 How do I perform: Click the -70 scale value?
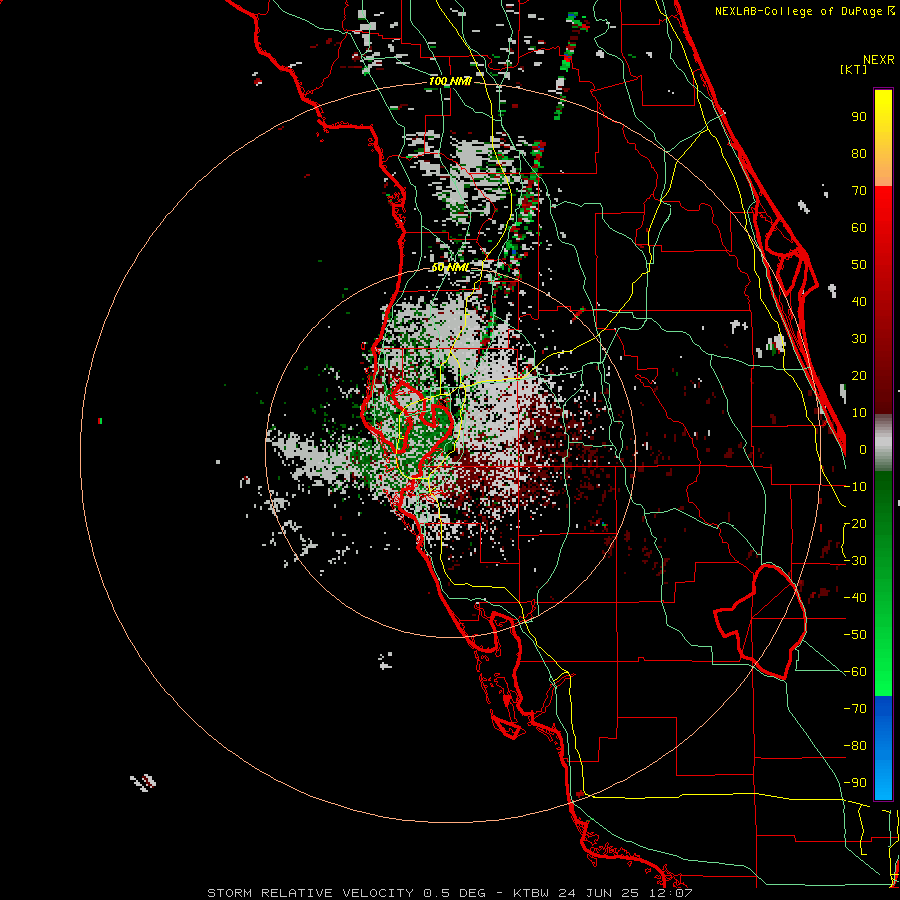point(855,709)
